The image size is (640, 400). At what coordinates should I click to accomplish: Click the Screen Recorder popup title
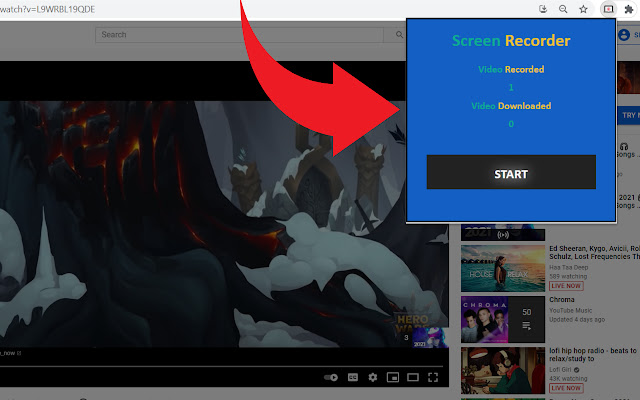click(x=511, y=40)
